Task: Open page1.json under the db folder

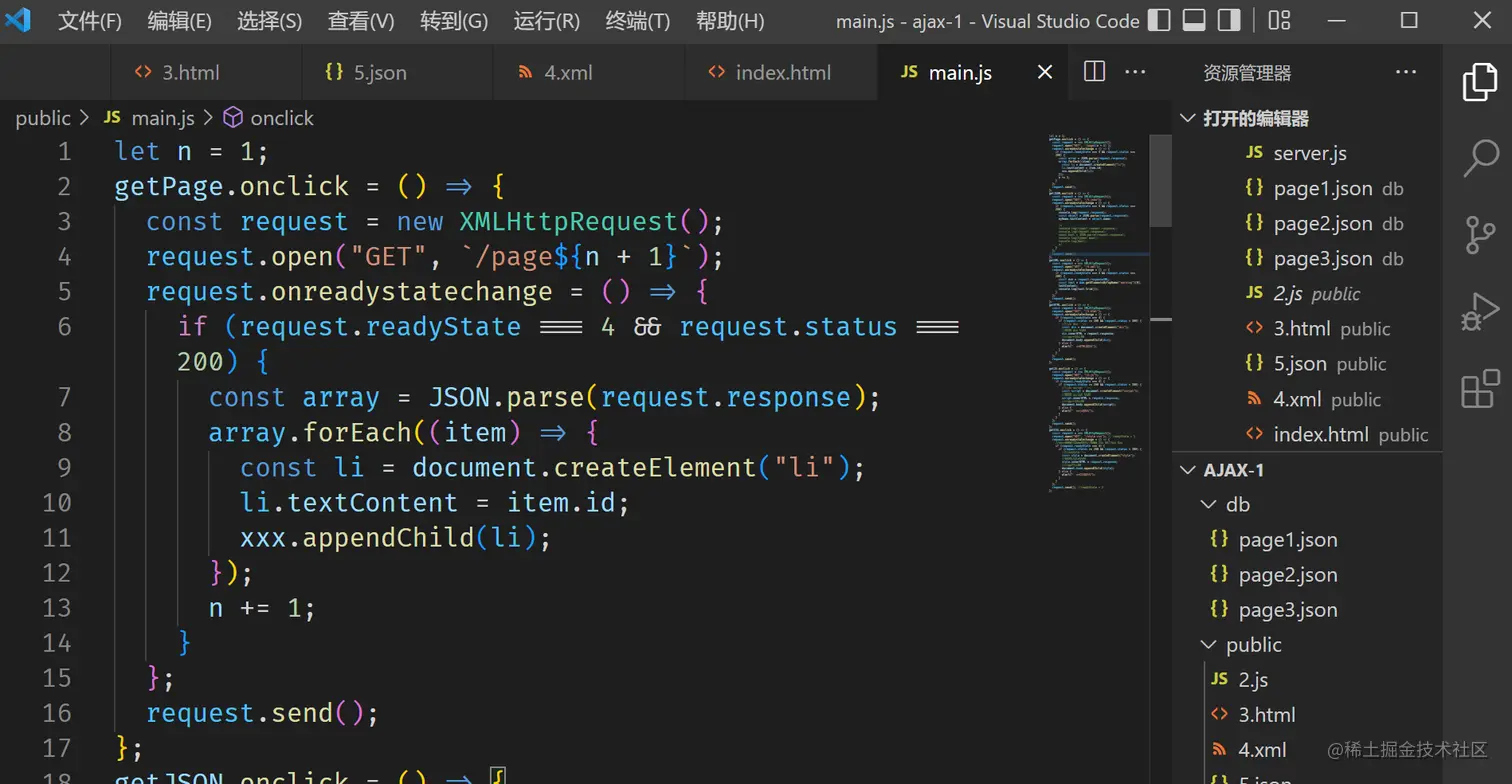Action: pyautogui.click(x=1308, y=539)
